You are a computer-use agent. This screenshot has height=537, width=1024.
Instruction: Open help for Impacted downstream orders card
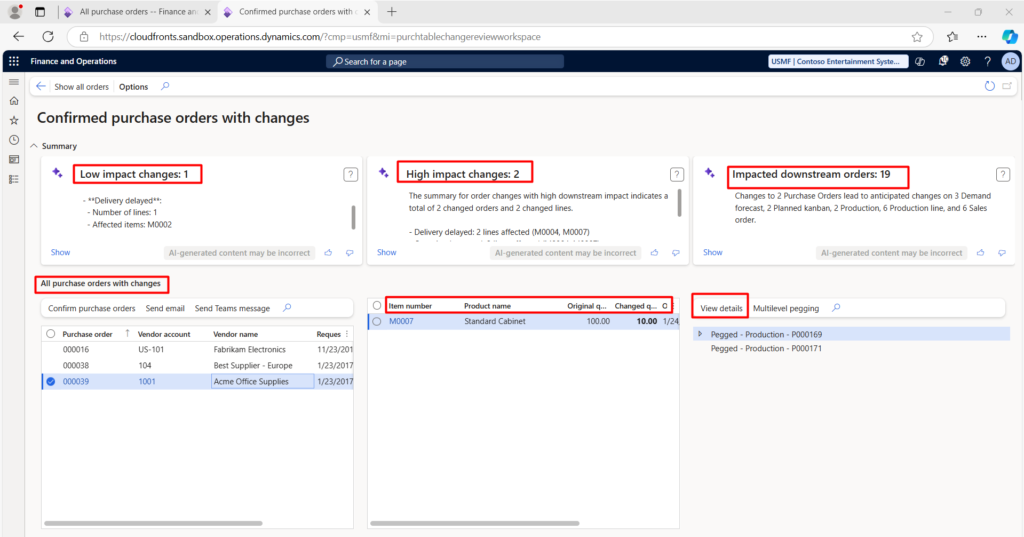pyautogui.click(x=1002, y=174)
